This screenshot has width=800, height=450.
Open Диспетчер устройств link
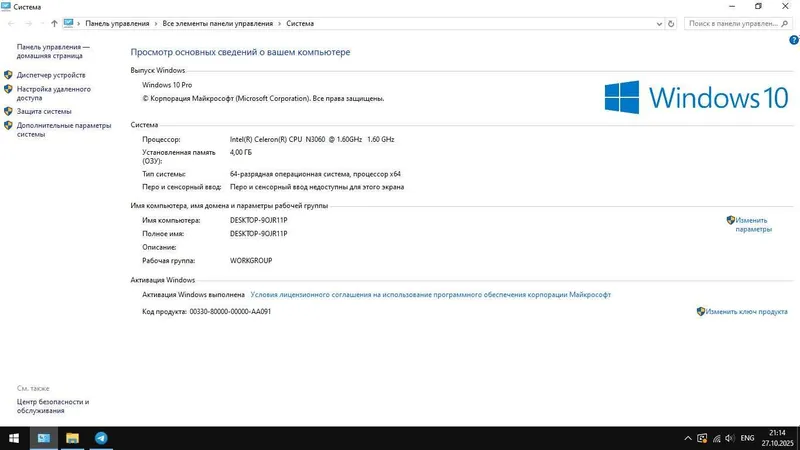pos(51,75)
